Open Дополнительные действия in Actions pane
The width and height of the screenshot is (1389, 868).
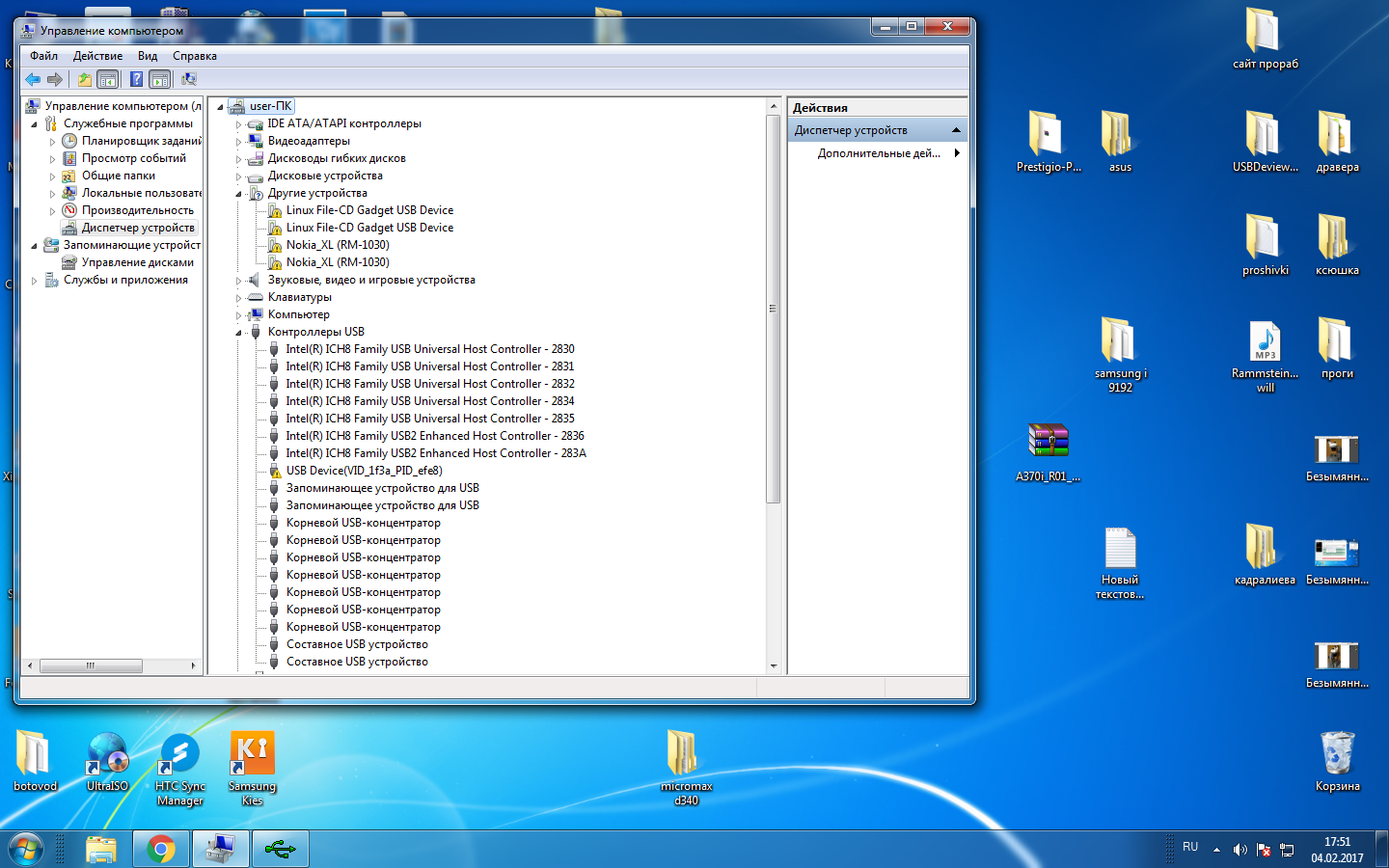coord(878,153)
